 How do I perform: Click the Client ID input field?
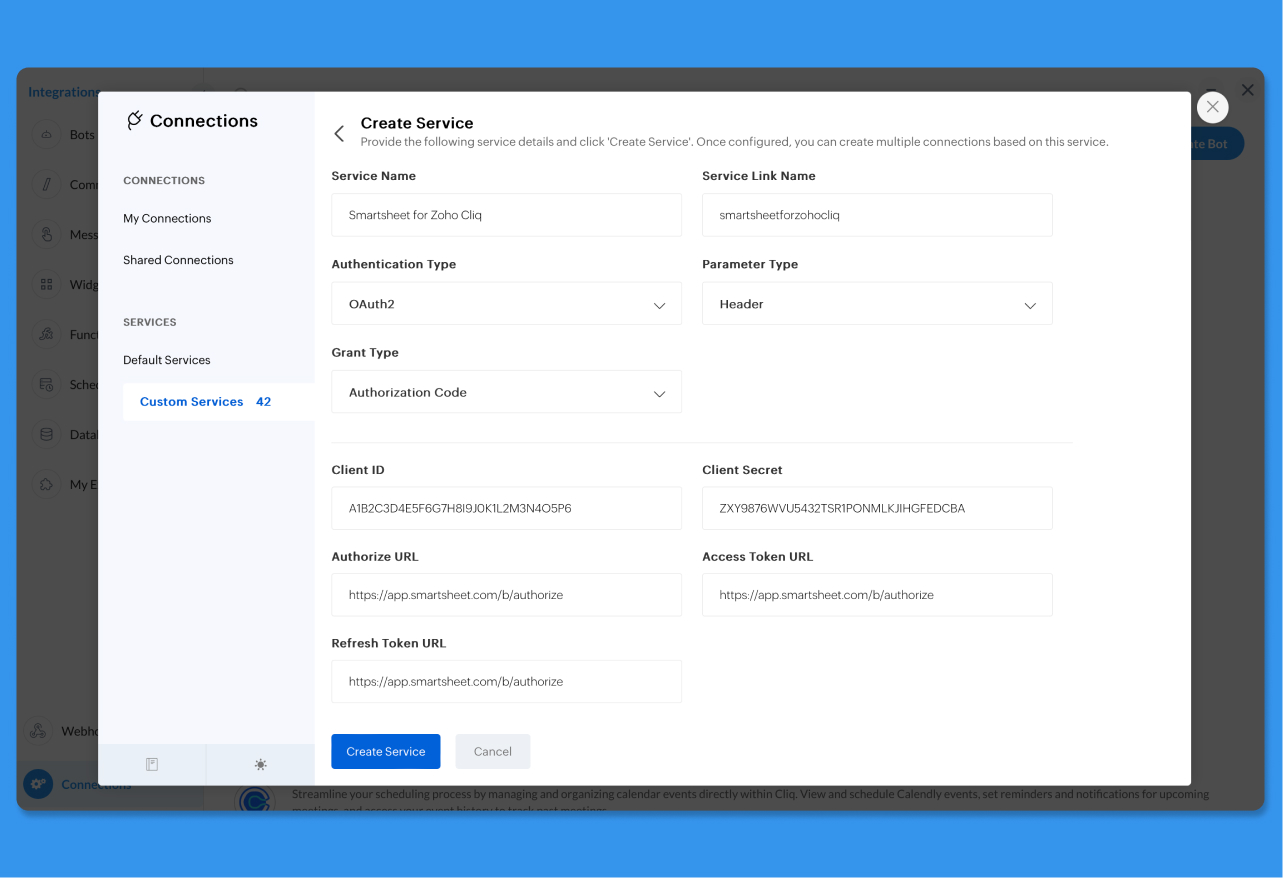(x=507, y=508)
